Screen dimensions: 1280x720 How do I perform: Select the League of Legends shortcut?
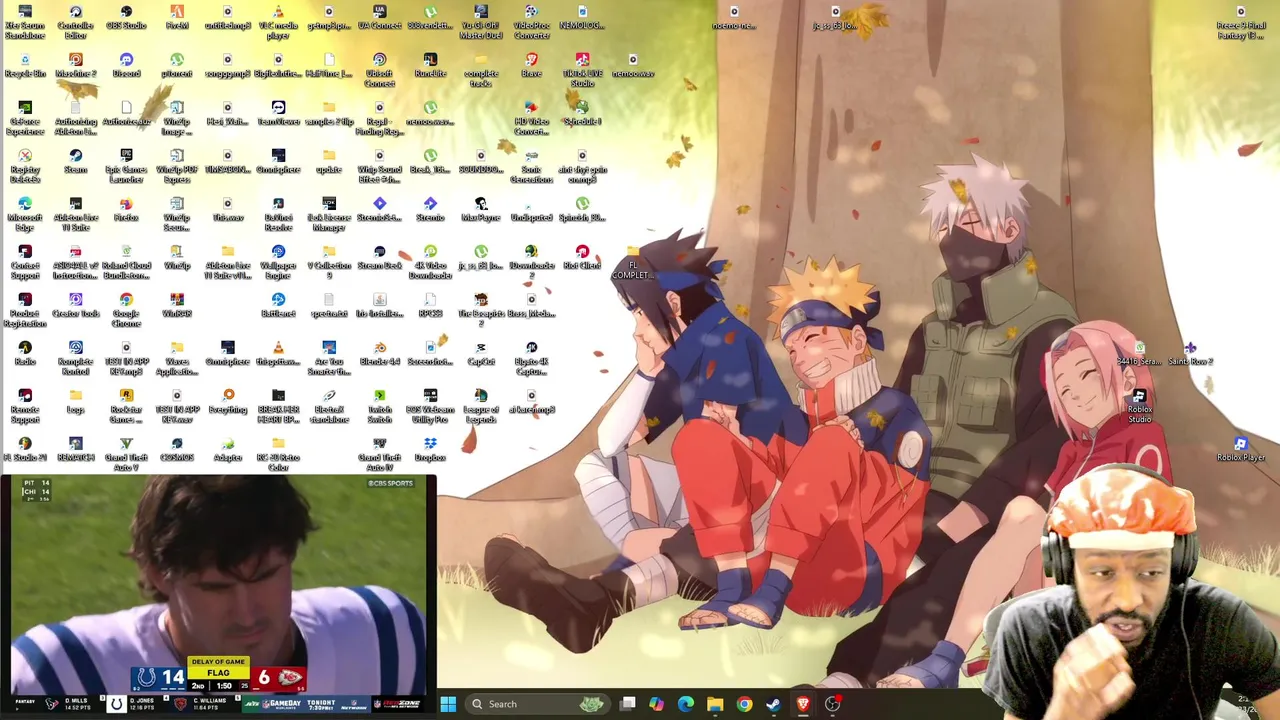[480, 407]
